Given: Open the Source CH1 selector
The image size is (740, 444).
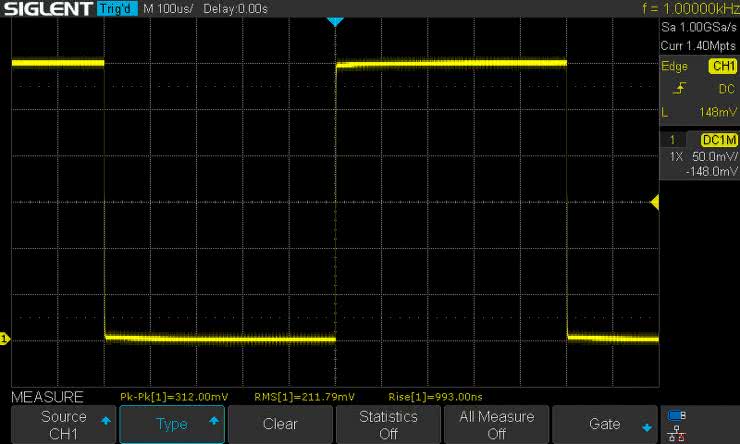Looking at the screenshot, I should tap(63, 424).
